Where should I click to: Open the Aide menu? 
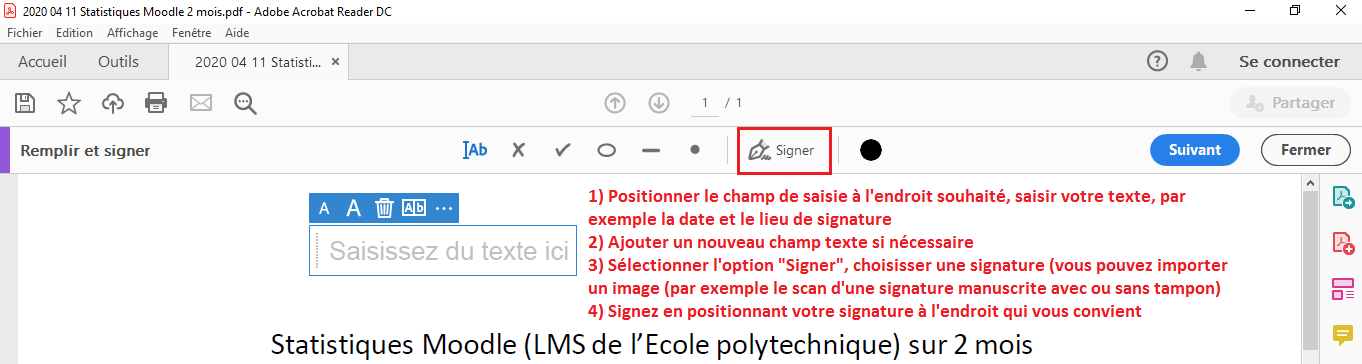click(237, 32)
